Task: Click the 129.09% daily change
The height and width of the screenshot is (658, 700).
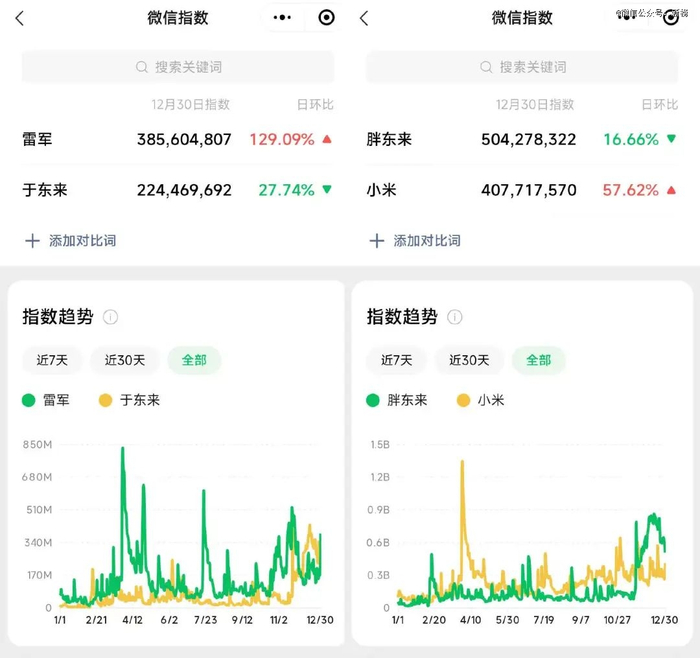Action: [282, 139]
